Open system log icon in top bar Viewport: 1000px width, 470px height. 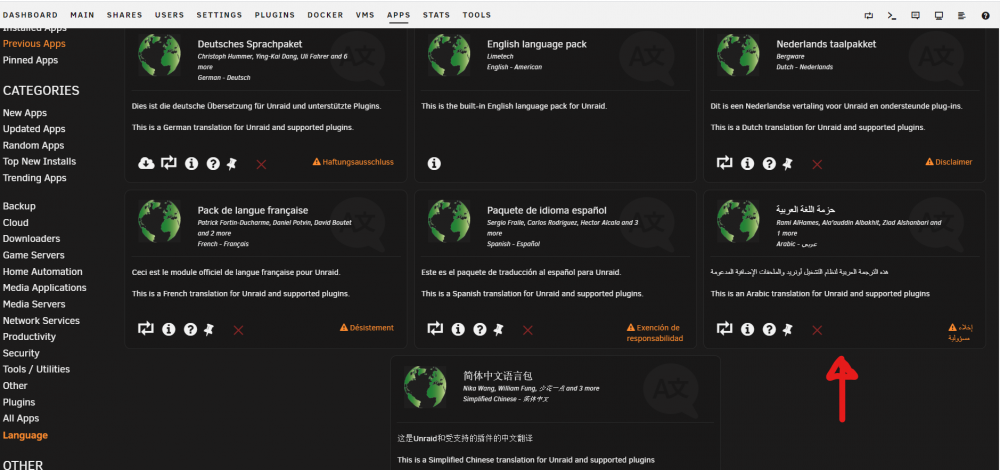(962, 16)
